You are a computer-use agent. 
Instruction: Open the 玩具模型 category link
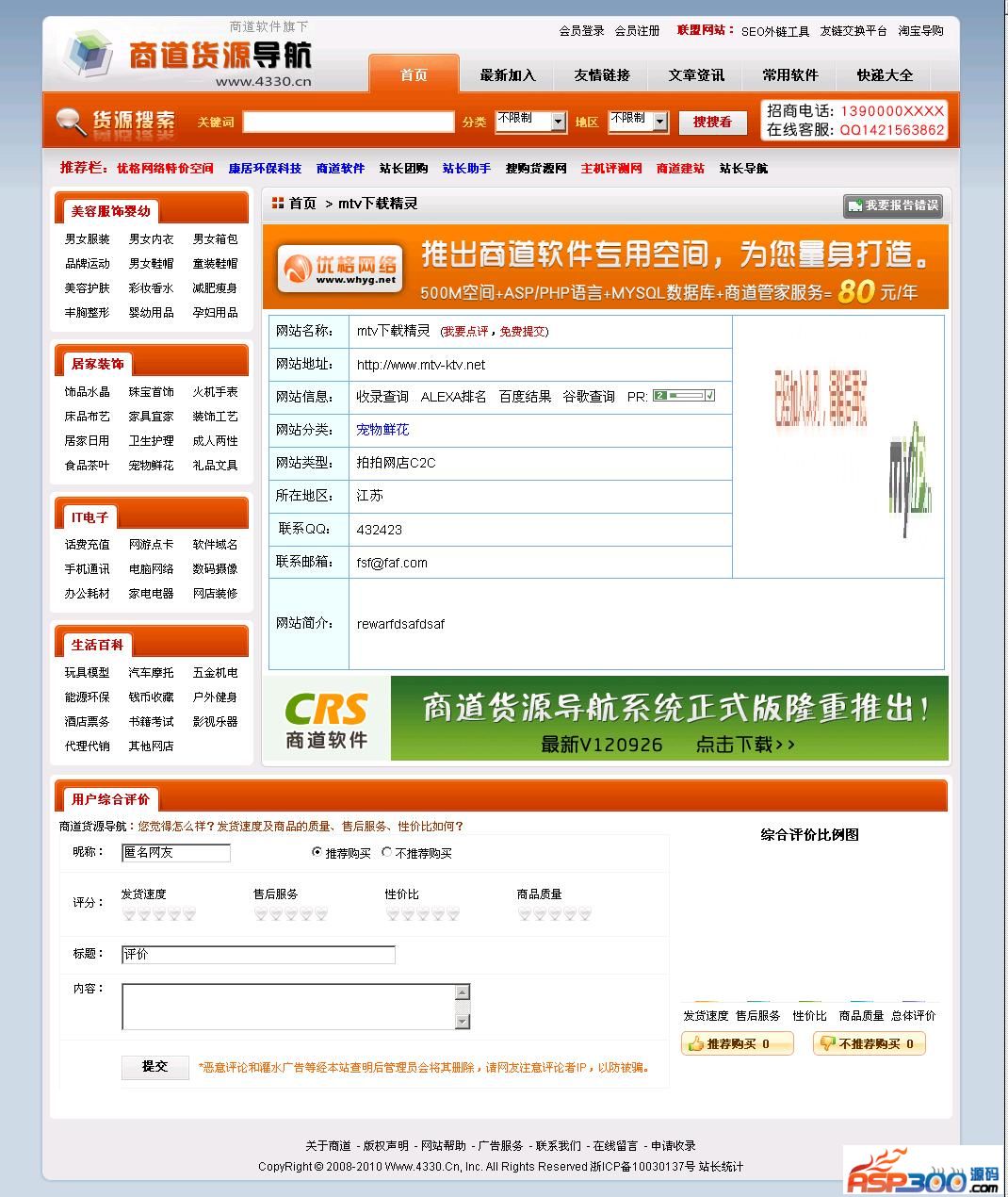(x=87, y=673)
